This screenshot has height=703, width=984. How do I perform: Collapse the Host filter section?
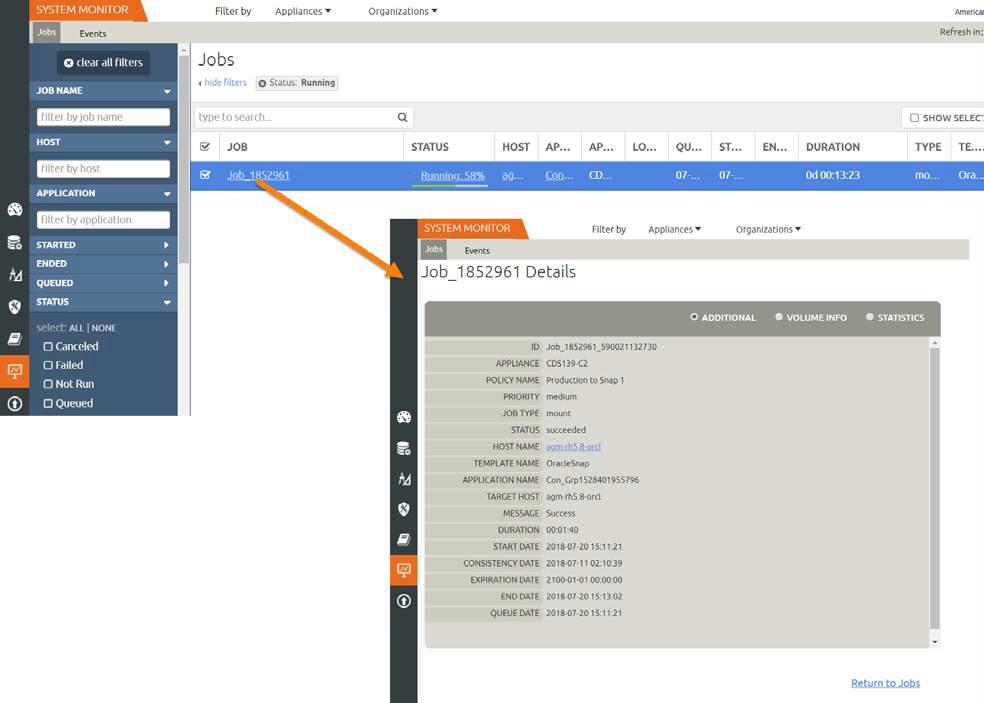coord(104,142)
